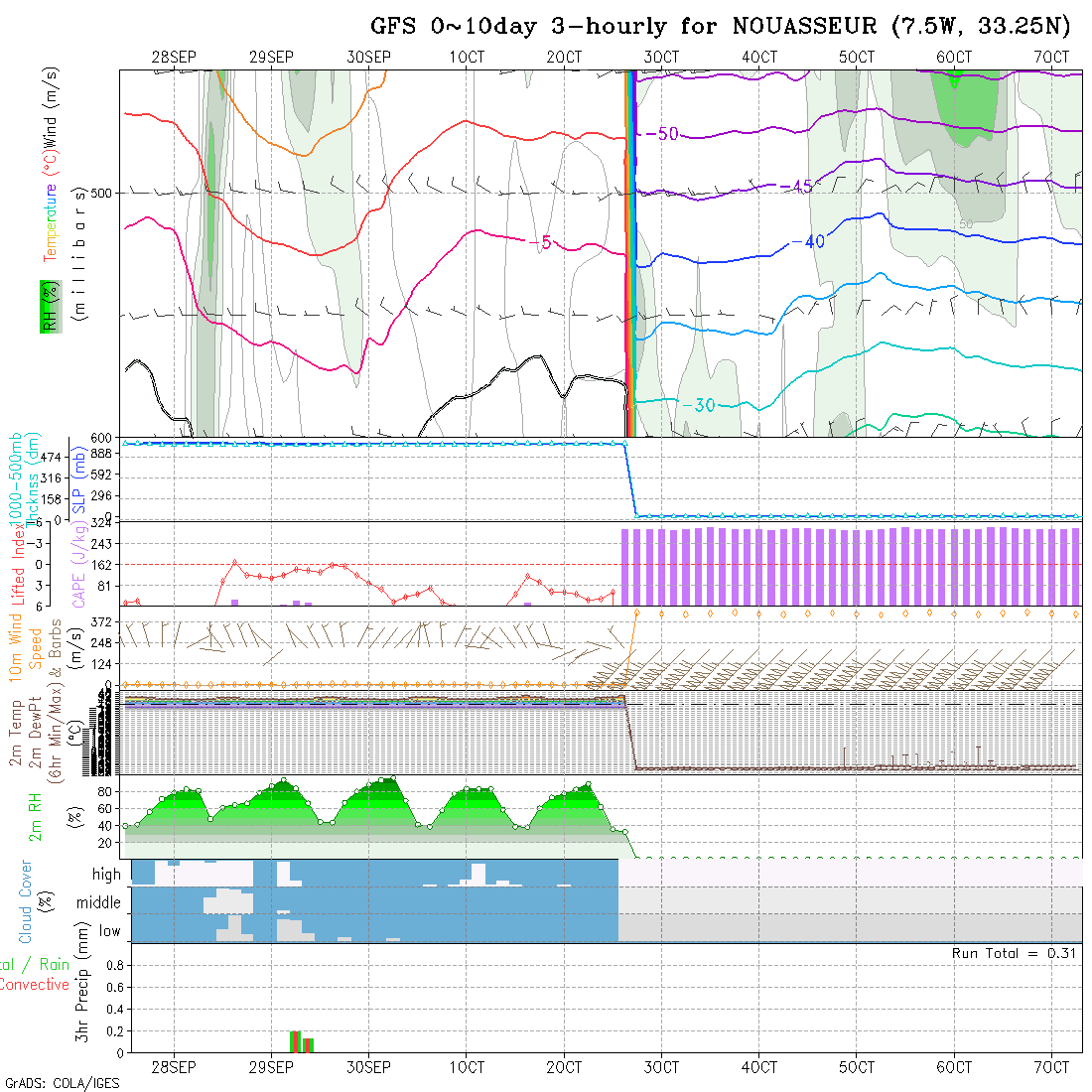Click the 2m RH axis title
Screen dimensions: 1092x1092
36,817
